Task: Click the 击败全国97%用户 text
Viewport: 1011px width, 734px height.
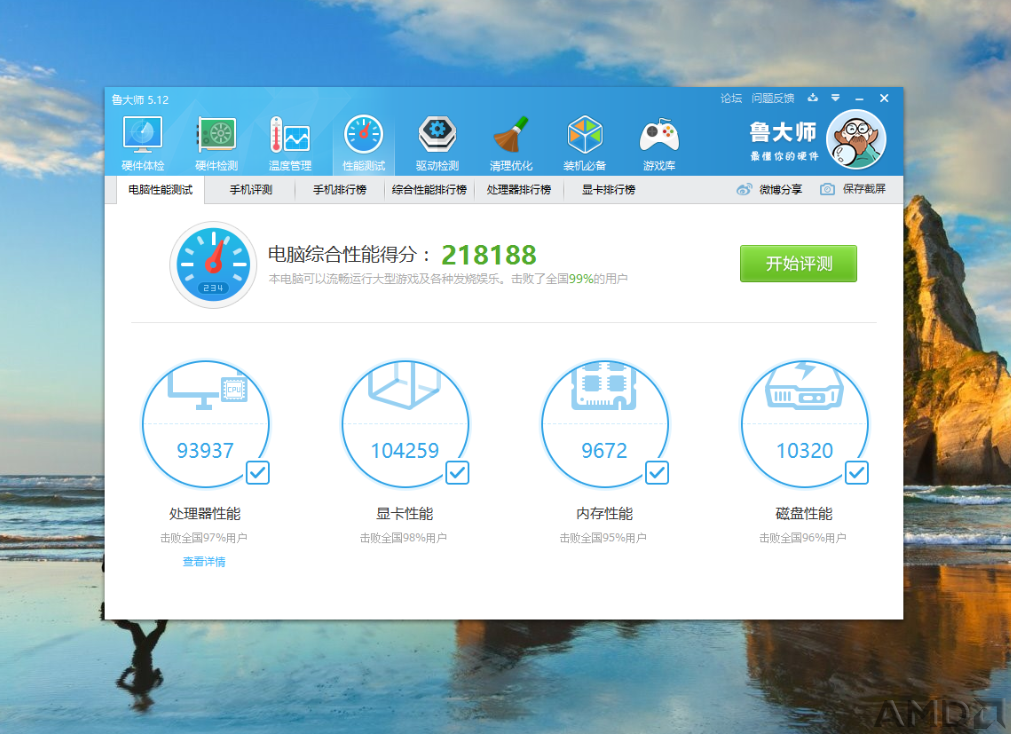Action: pos(204,538)
